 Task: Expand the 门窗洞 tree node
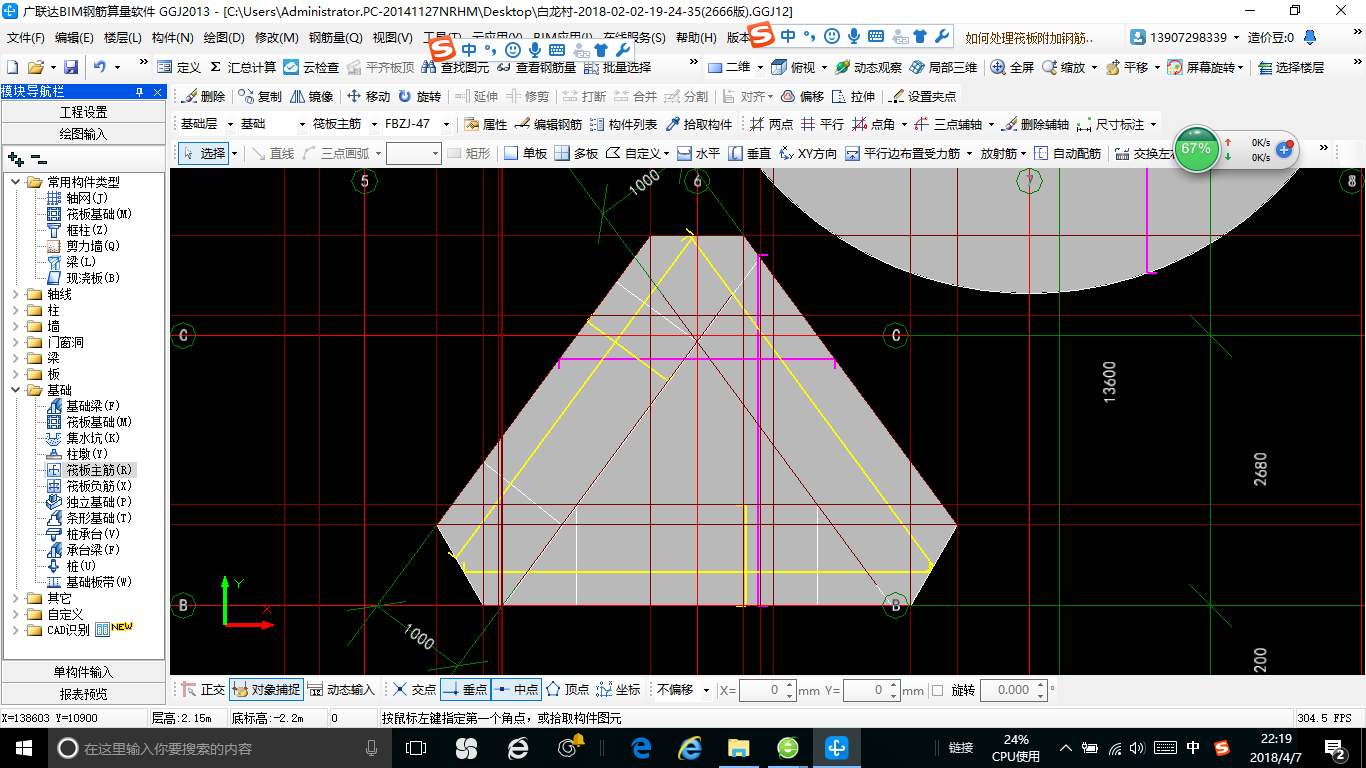15,342
